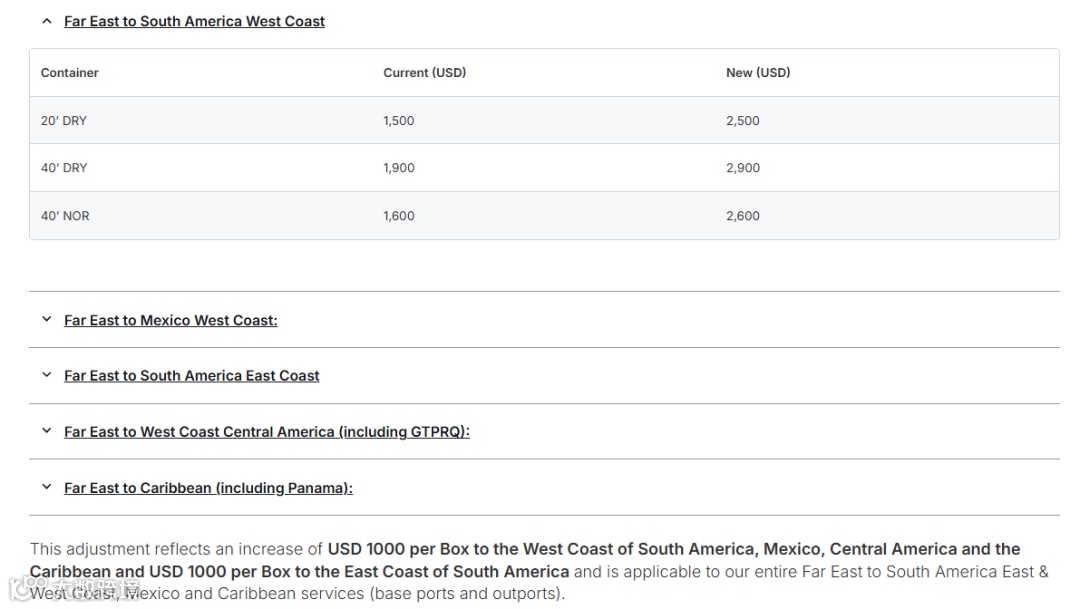This screenshot has height=609, width=1080.
Task: Click the new rate 2,600 value
Action: (743, 216)
